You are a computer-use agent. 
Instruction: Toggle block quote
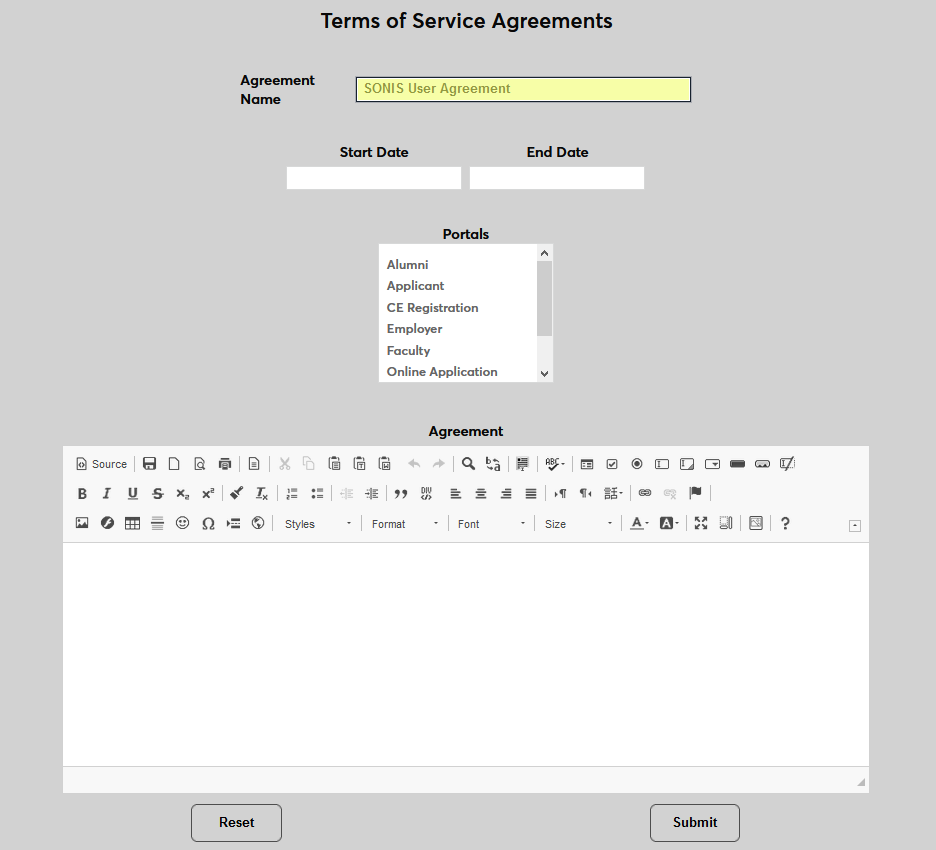pyautogui.click(x=401, y=494)
